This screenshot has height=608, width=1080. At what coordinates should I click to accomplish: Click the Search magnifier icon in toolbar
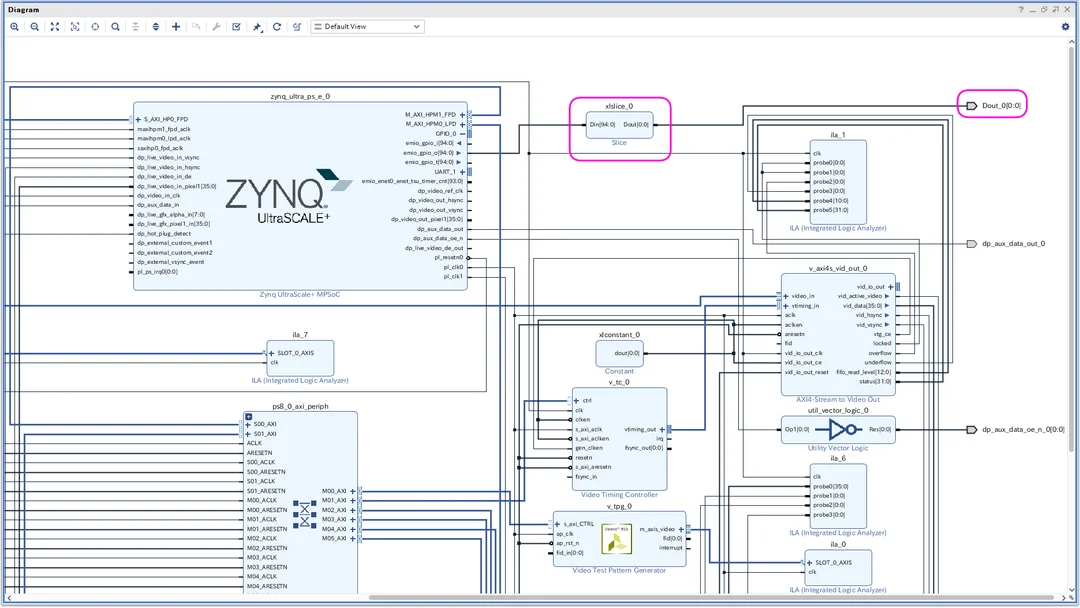(x=115, y=27)
